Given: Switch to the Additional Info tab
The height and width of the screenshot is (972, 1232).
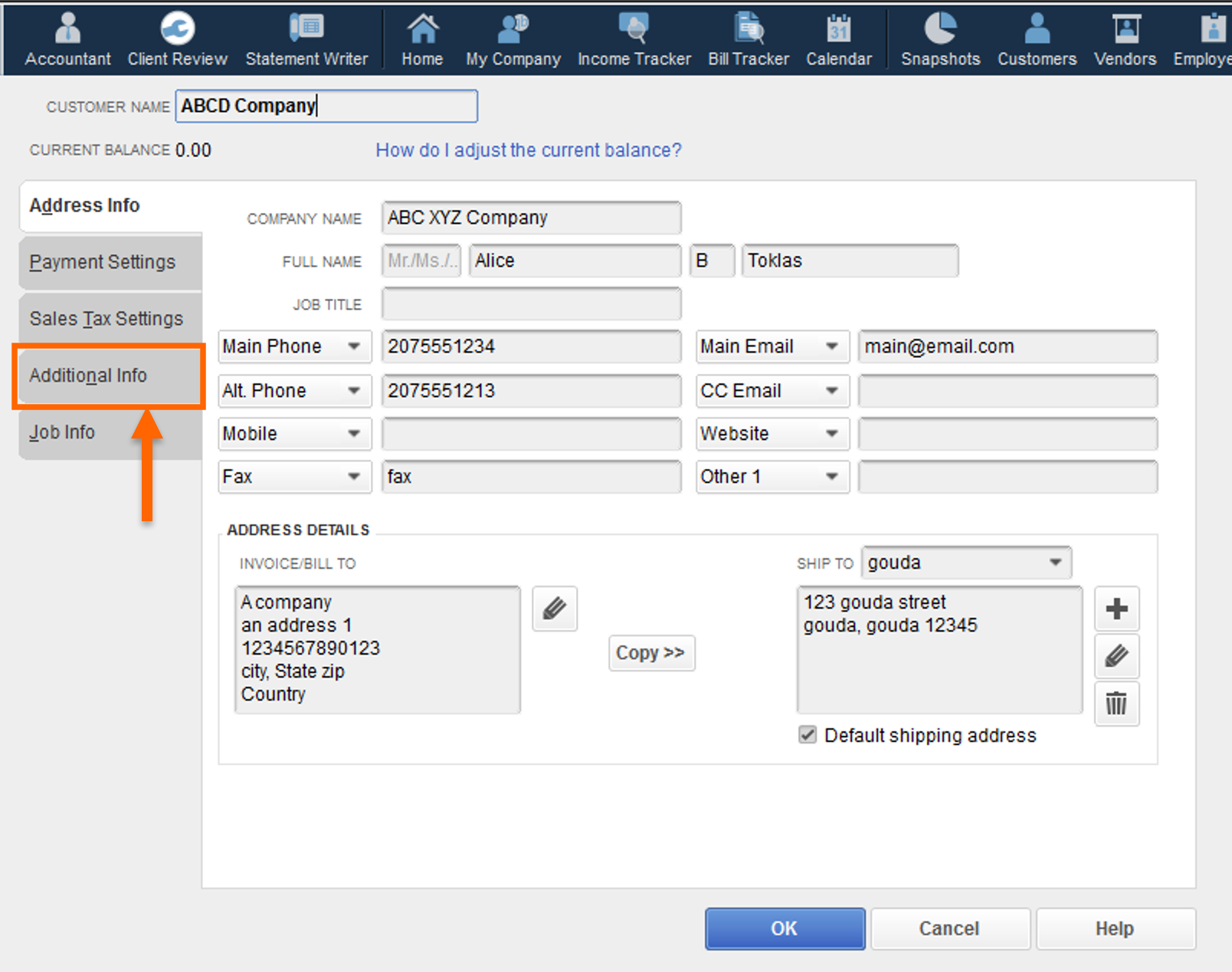Looking at the screenshot, I should [x=88, y=376].
